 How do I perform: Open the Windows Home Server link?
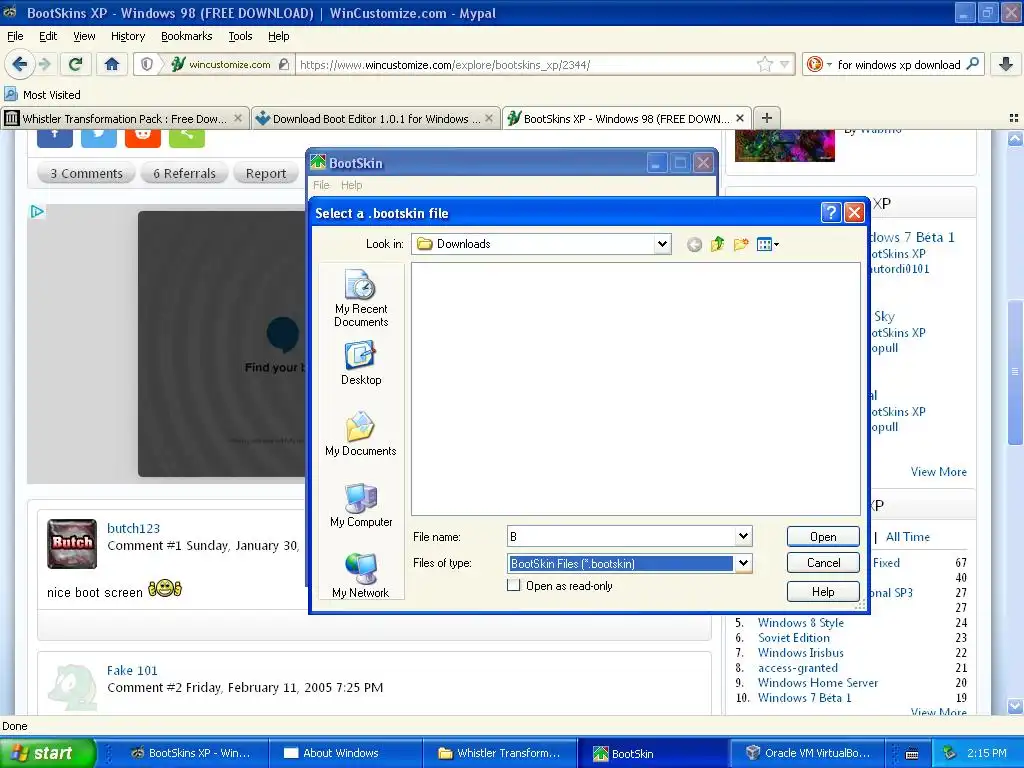tap(818, 682)
